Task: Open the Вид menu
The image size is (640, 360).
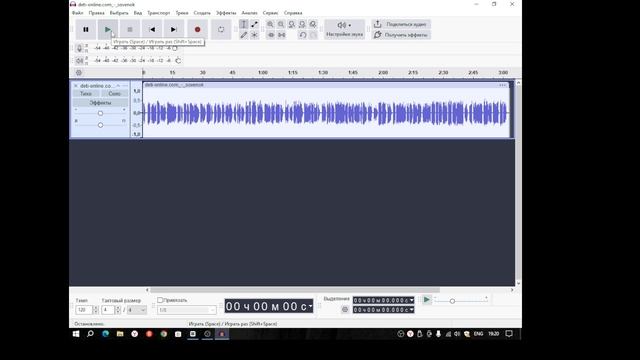Action: coord(138,13)
